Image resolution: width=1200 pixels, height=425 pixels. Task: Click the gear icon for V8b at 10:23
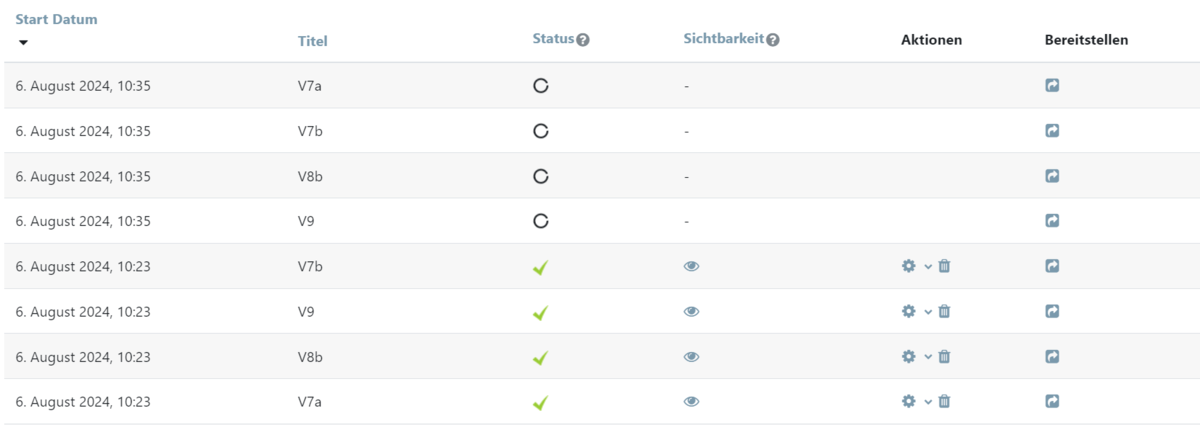908,356
